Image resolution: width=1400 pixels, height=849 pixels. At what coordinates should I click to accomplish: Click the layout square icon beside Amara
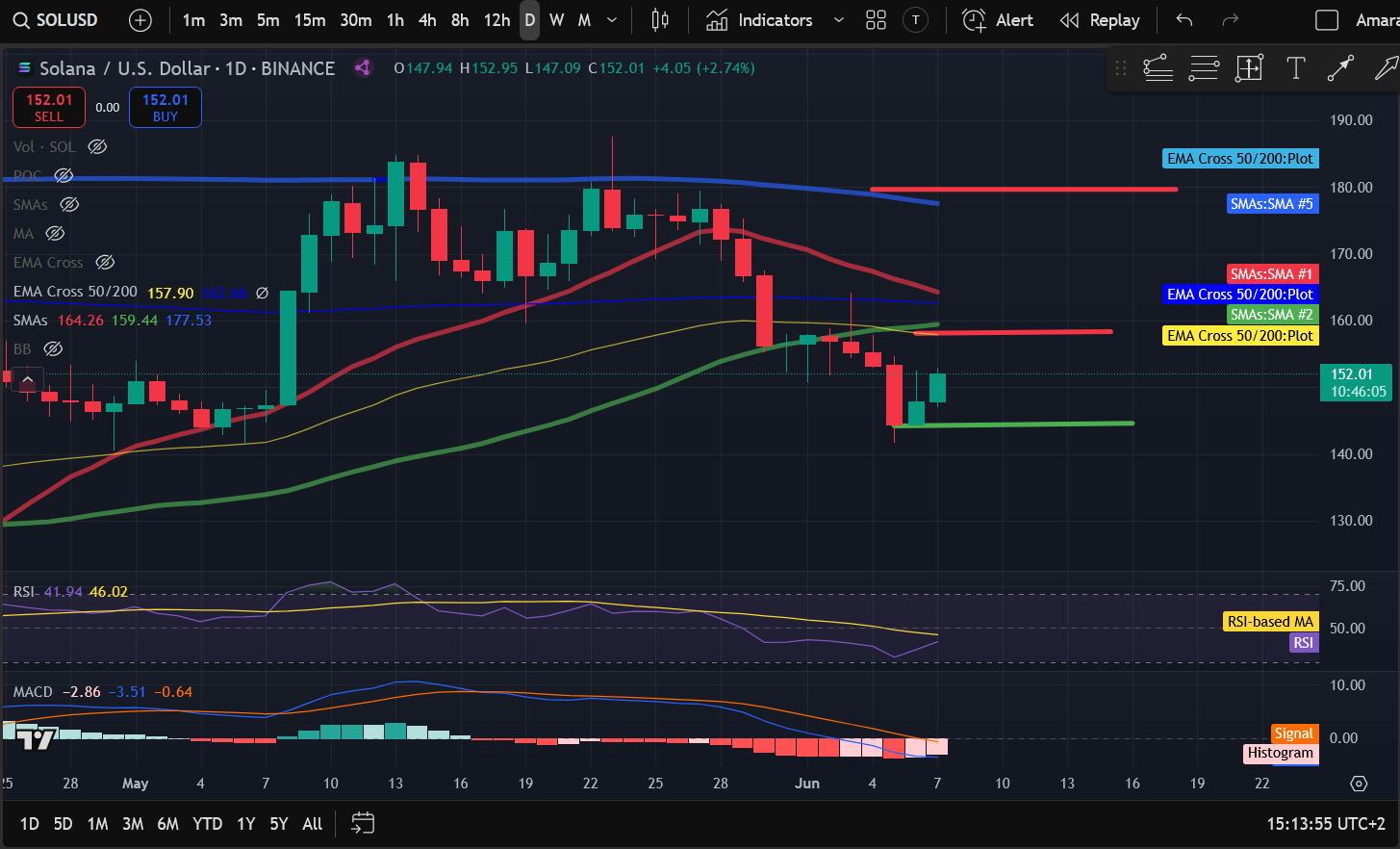pyautogui.click(x=1327, y=20)
